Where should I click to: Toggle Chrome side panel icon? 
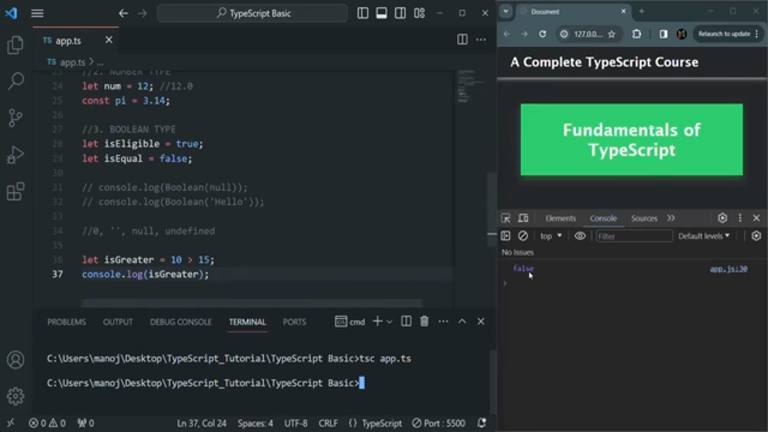point(663,34)
